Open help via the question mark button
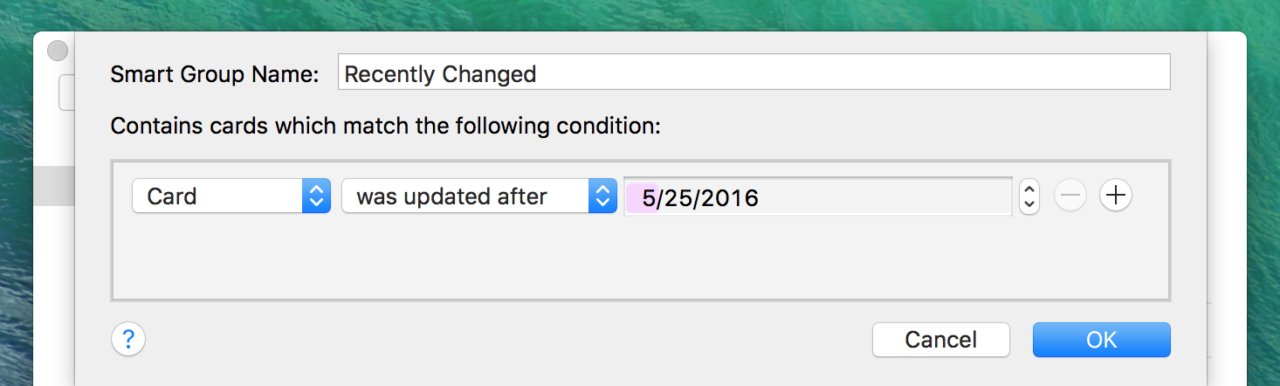This screenshot has height=386, width=1280. click(x=128, y=339)
